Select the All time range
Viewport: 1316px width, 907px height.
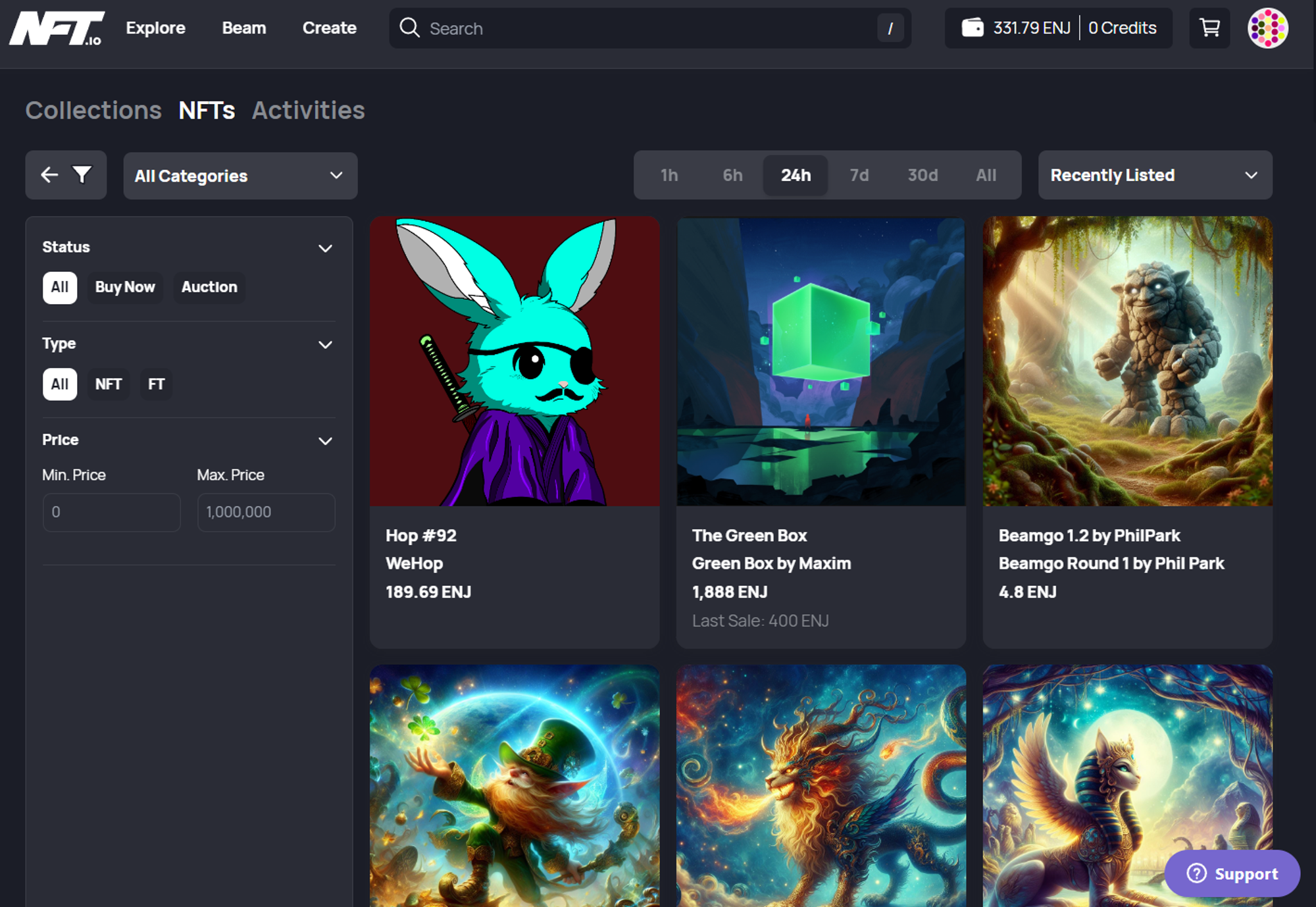tap(986, 175)
